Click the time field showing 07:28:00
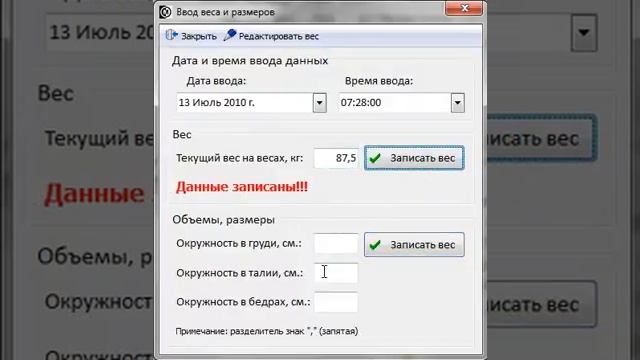 coord(395,103)
